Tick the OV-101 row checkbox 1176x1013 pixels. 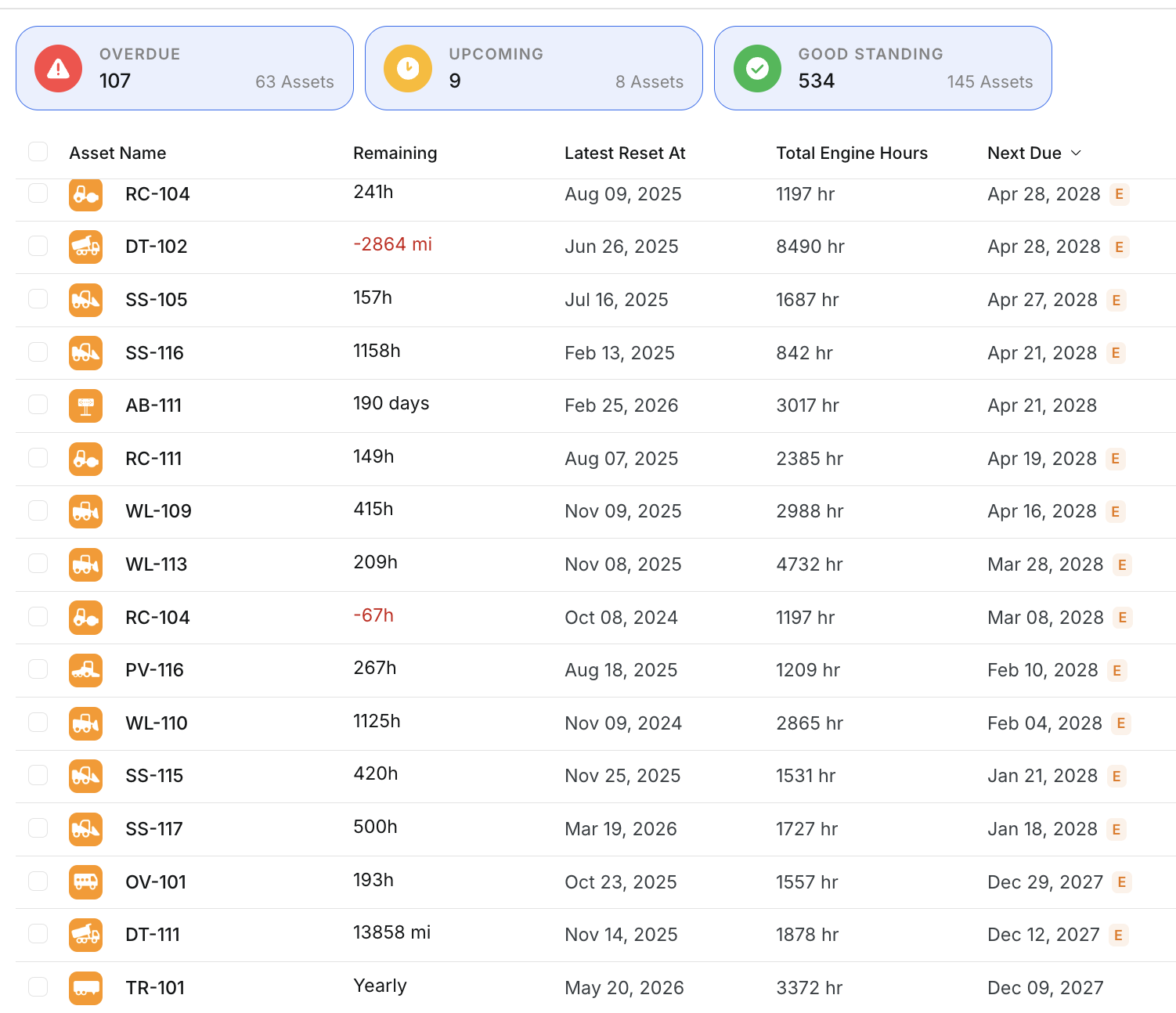[x=38, y=881]
